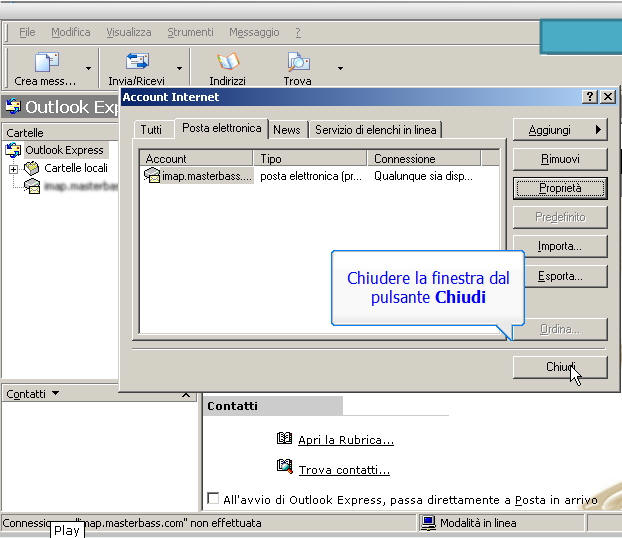Click the dialog's ? help button
Viewport: 622px width, 538px height.
coord(589,96)
